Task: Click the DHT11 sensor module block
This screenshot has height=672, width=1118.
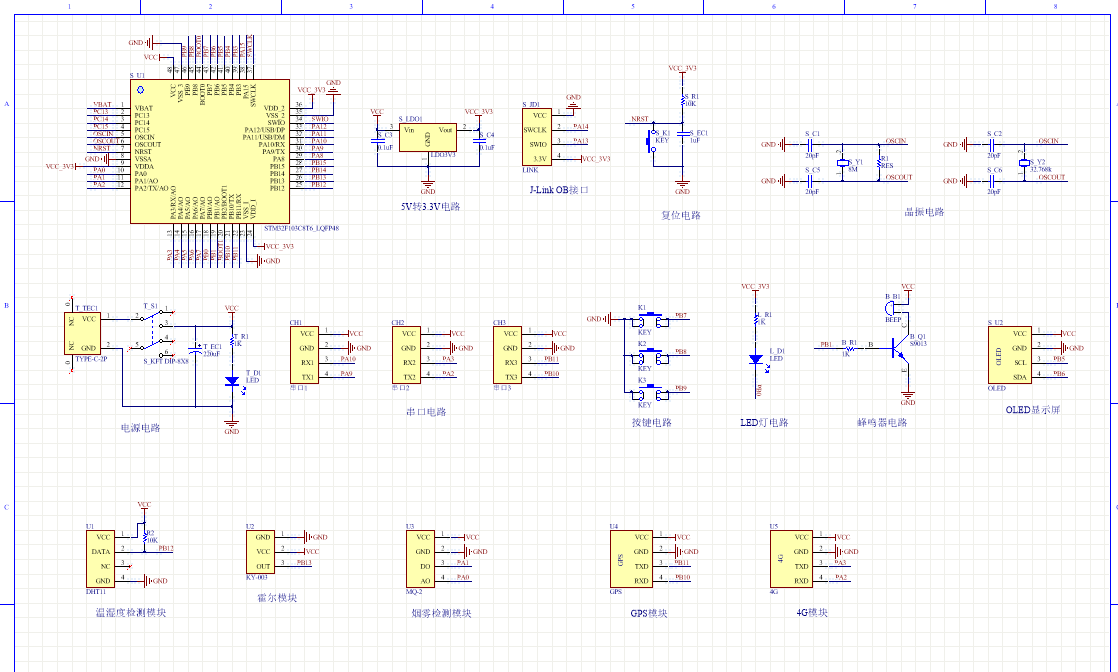Action: click(100, 559)
